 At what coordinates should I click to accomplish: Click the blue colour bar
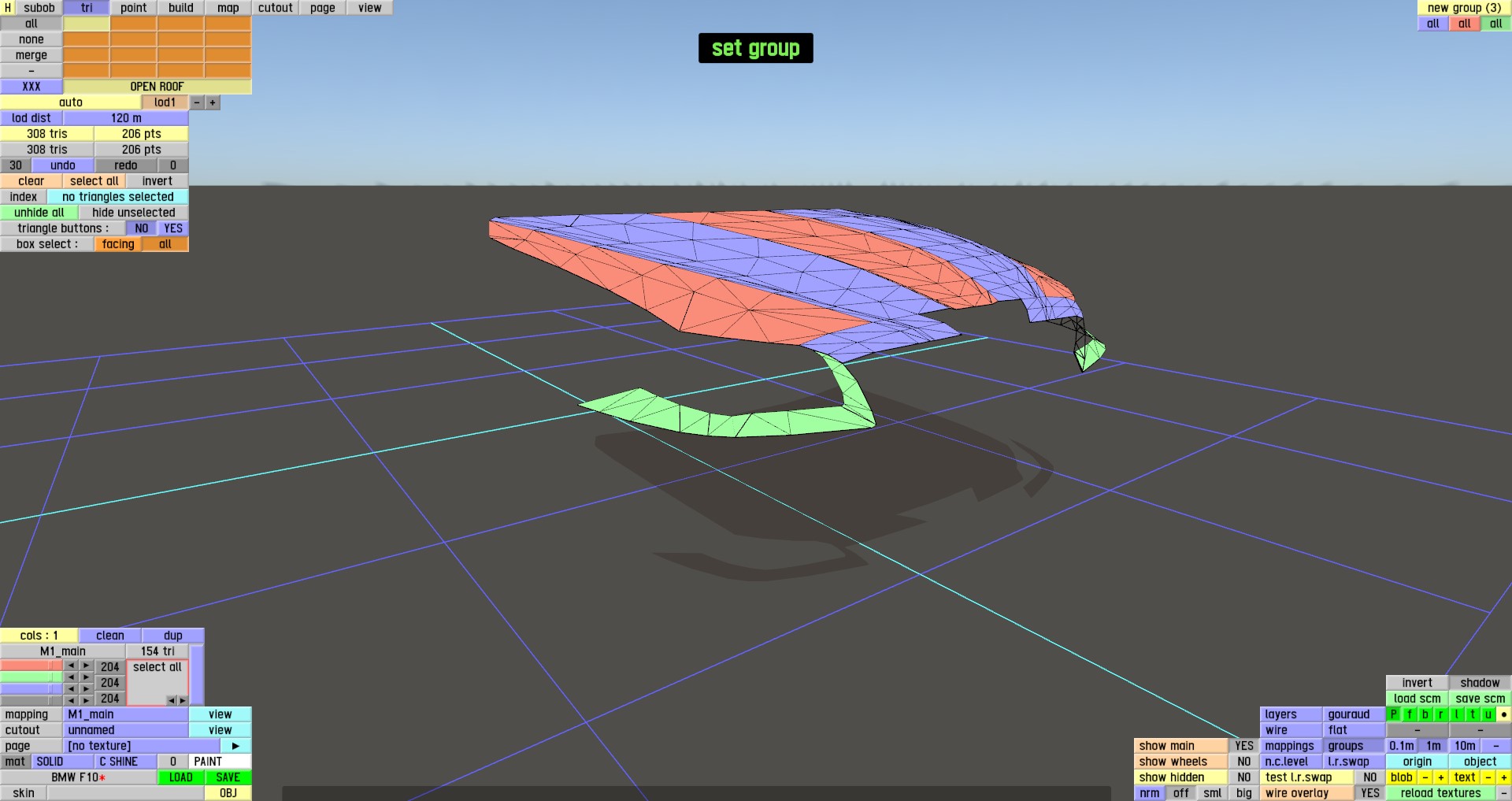(31, 689)
